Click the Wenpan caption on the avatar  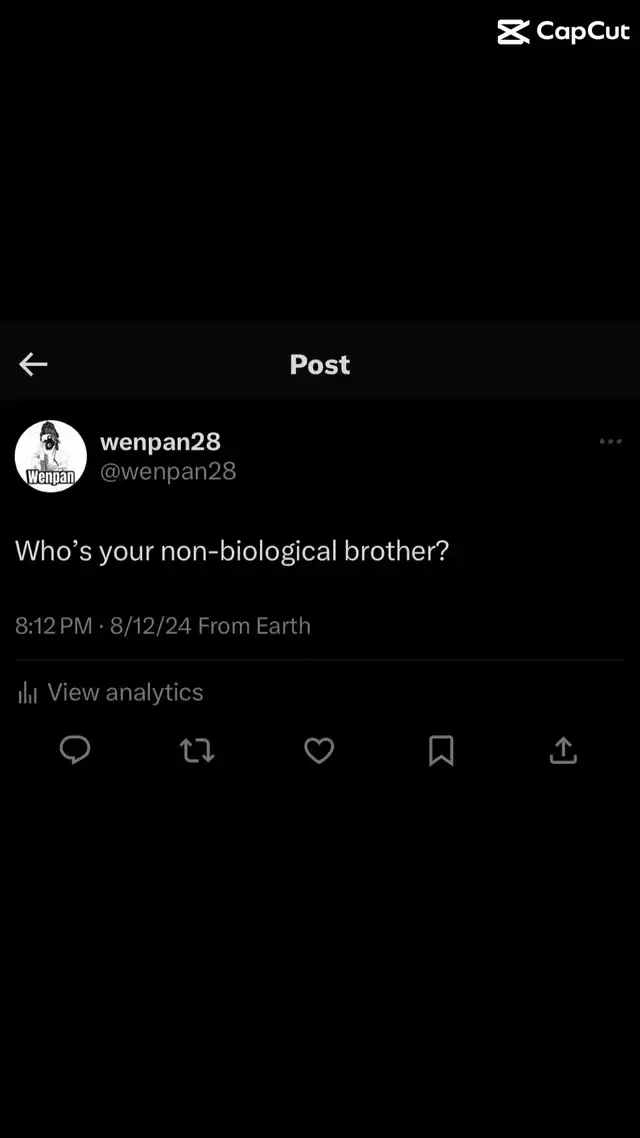[x=51, y=477]
